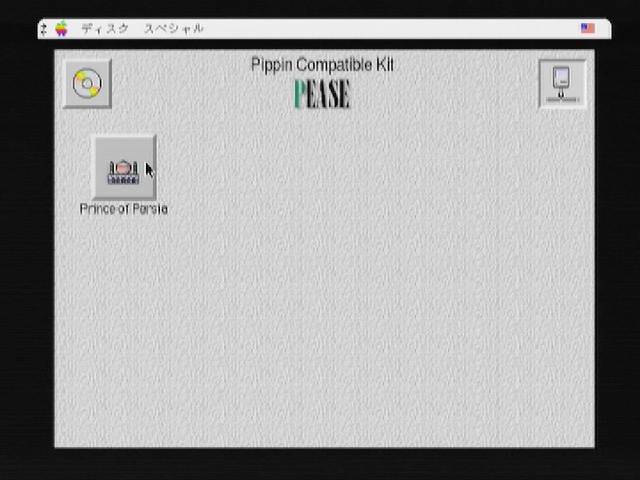Click the US flag keyboard icon
This screenshot has width=640, height=480.
click(588, 28)
